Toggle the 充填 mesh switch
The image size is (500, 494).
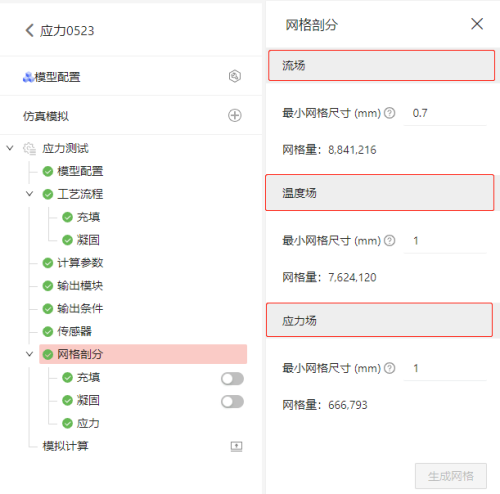pyautogui.click(x=232, y=379)
